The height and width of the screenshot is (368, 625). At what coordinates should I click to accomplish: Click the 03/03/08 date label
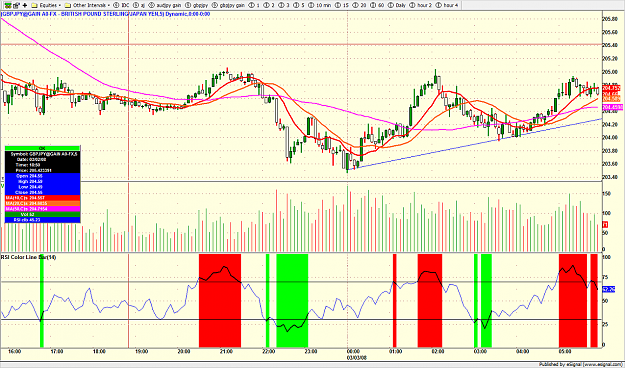click(x=356, y=358)
